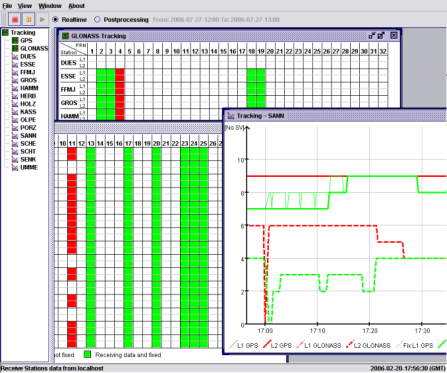Minimize the GLONASS-Tracking internal window
This screenshot has height=373, width=447.
pyautogui.click(x=372, y=35)
